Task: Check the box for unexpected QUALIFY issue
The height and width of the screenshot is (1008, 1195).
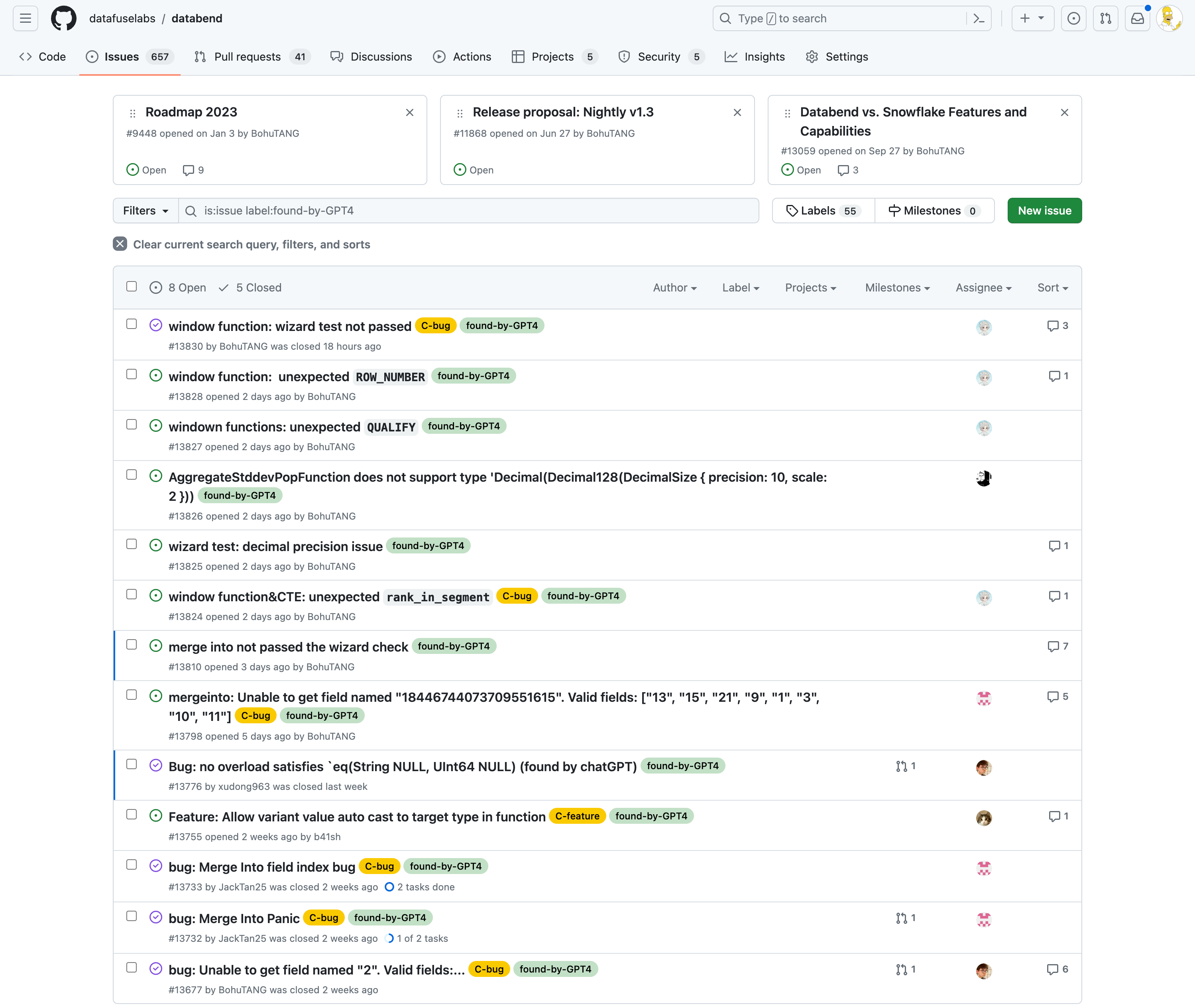Action: (132, 425)
